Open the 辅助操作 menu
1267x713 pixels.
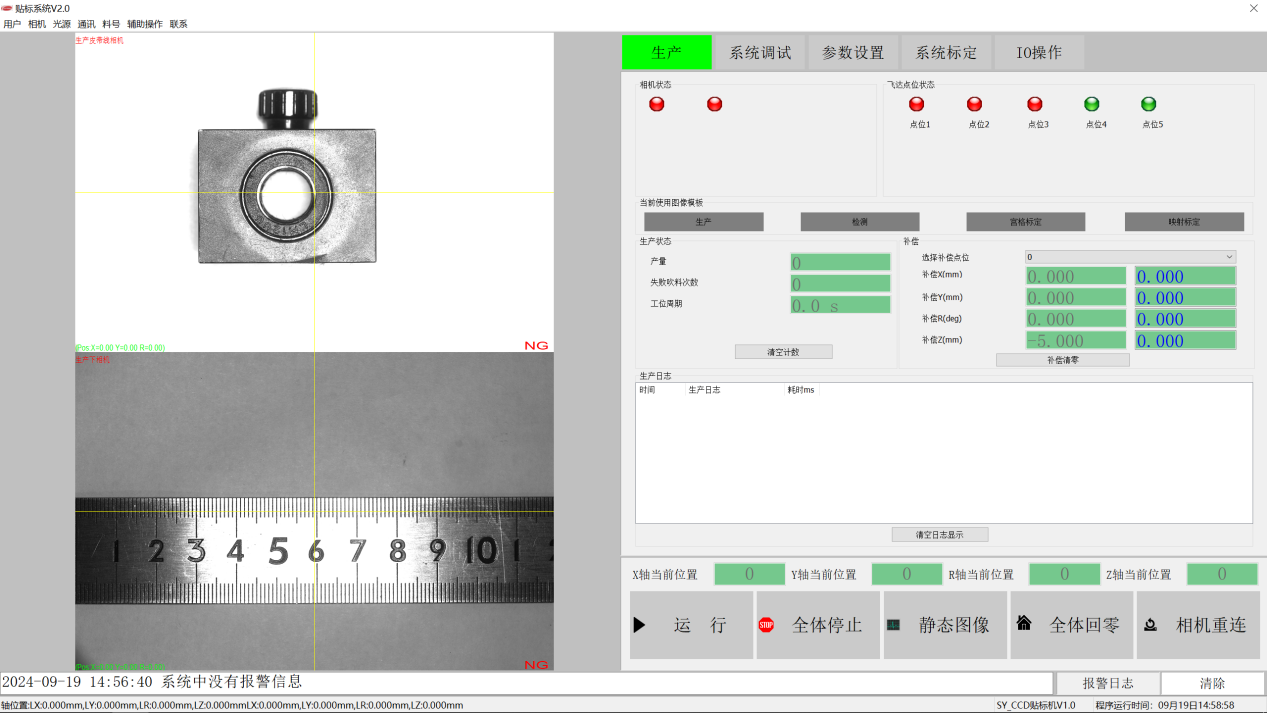pos(144,24)
